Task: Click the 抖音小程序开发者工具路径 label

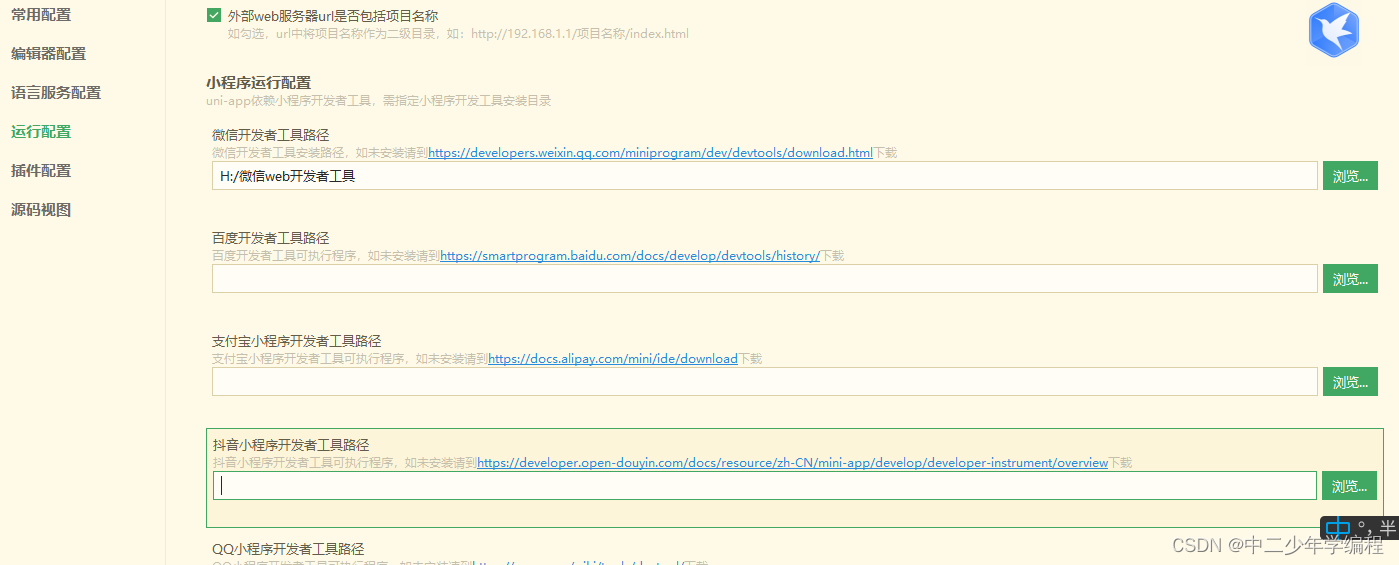Action: (x=291, y=445)
